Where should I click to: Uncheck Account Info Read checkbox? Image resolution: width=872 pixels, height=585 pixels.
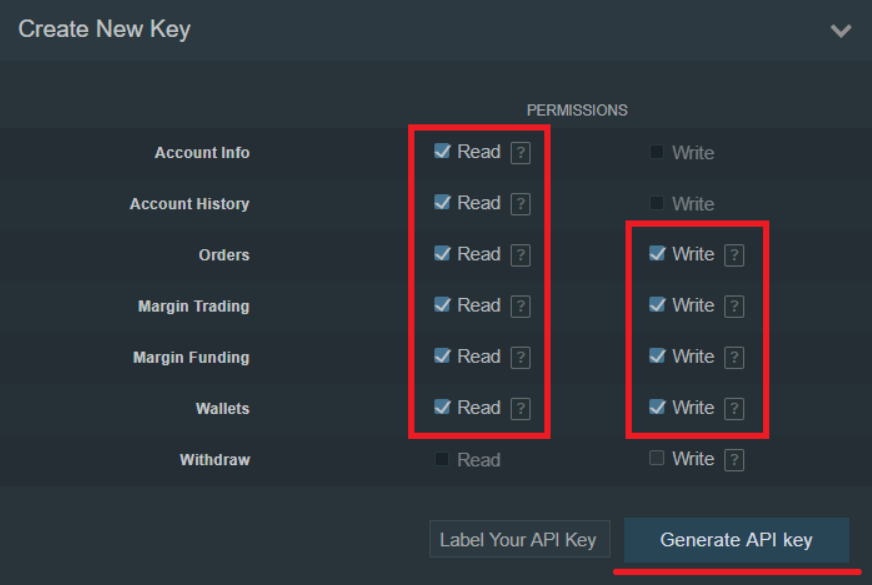click(442, 152)
